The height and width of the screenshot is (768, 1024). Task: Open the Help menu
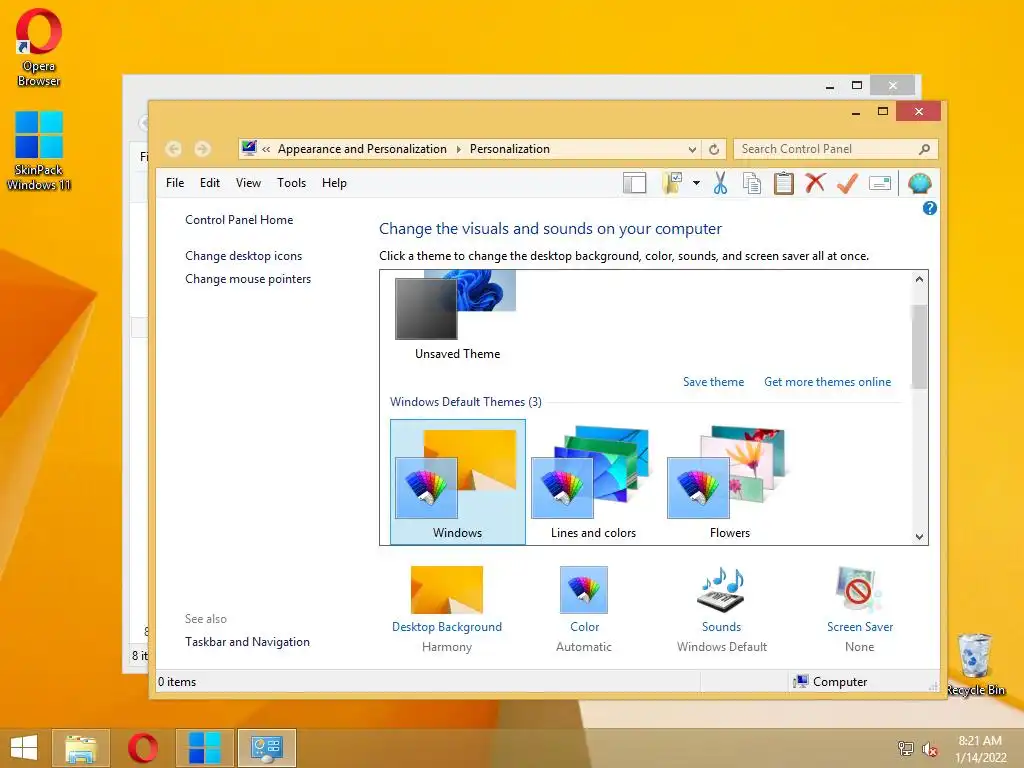click(334, 183)
